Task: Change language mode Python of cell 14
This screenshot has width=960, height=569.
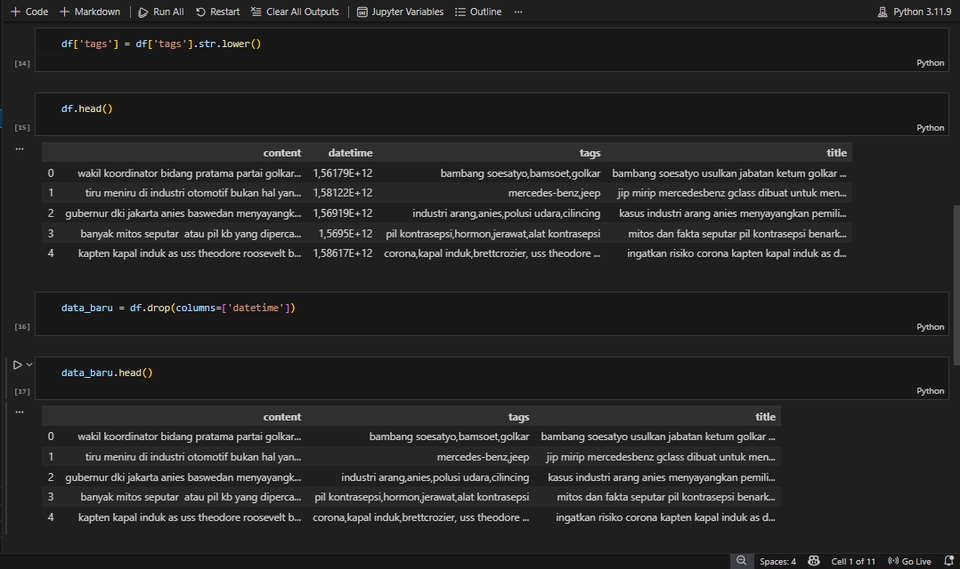Action: point(930,63)
